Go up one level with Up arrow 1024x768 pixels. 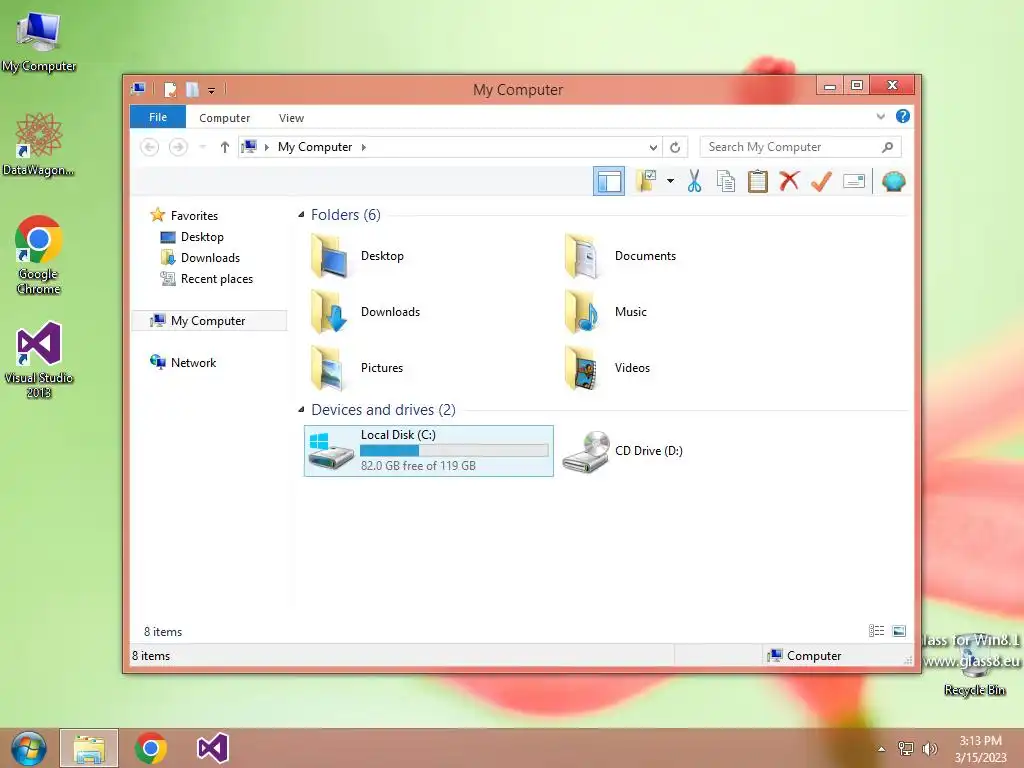point(225,147)
